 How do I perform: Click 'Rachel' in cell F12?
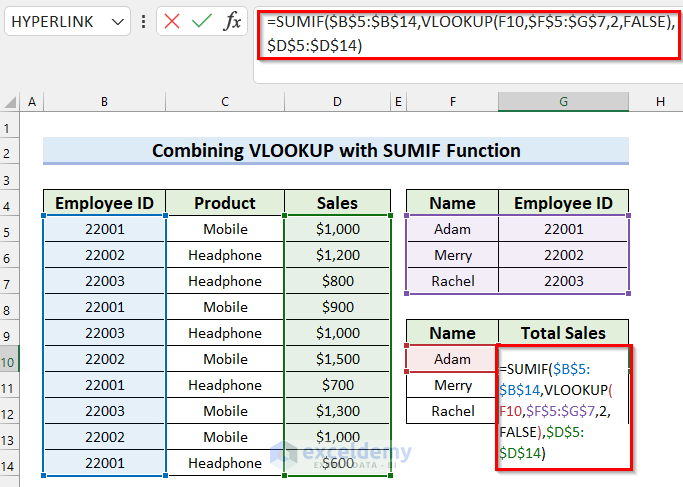(453, 411)
